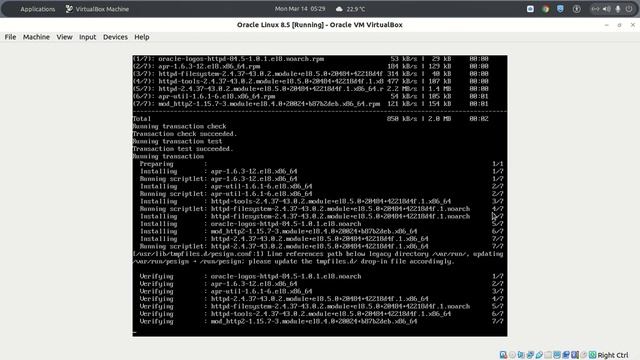Click the VirtualBox Machine panel entry
640x360 pixels.
point(97,9)
